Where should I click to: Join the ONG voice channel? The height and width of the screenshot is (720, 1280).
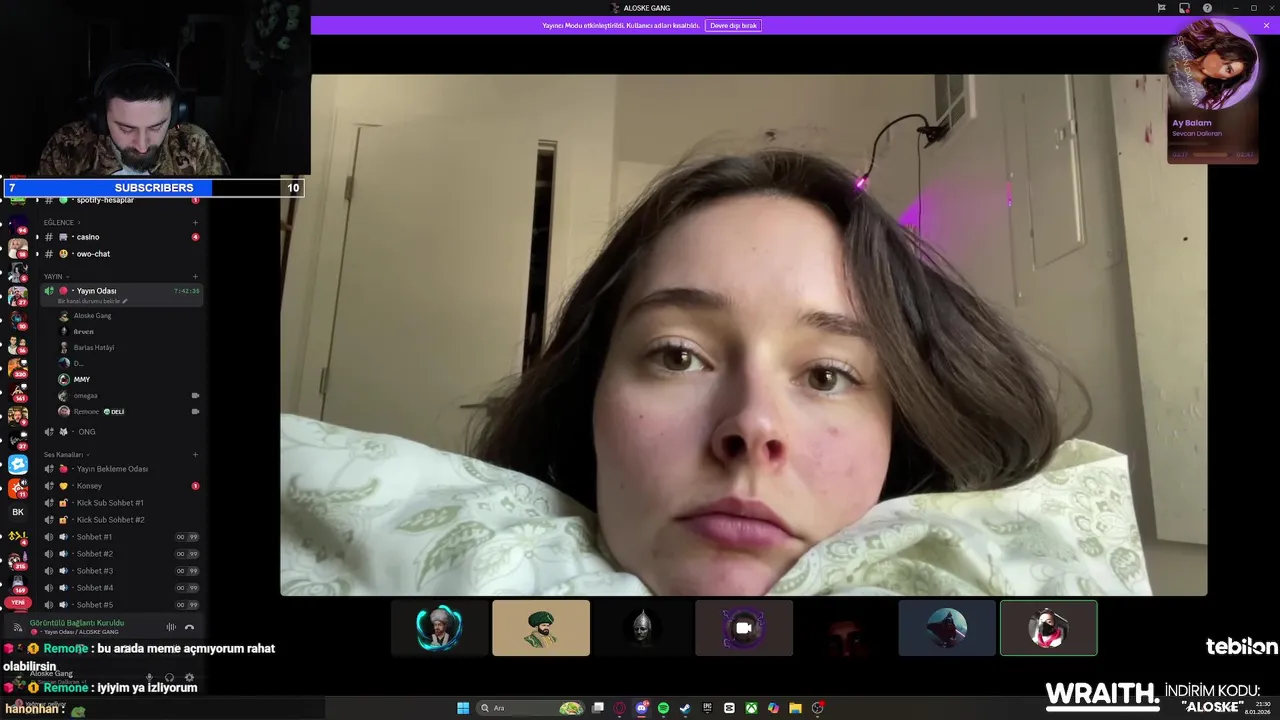point(121,432)
